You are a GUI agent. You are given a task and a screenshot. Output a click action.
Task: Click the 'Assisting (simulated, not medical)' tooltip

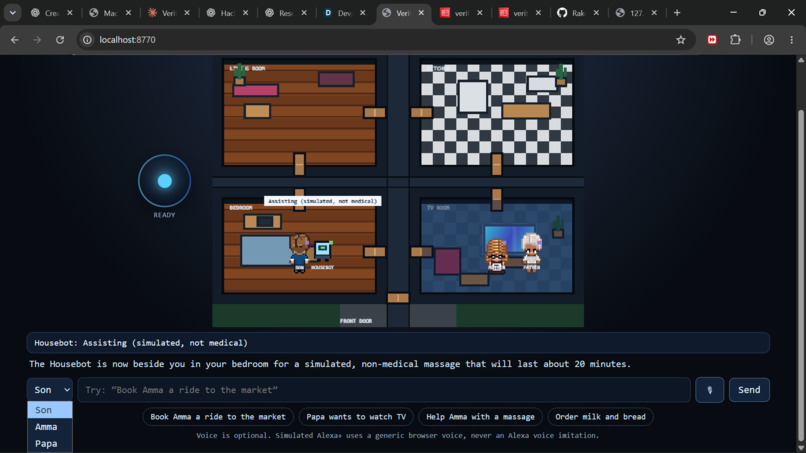click(323, 201)
